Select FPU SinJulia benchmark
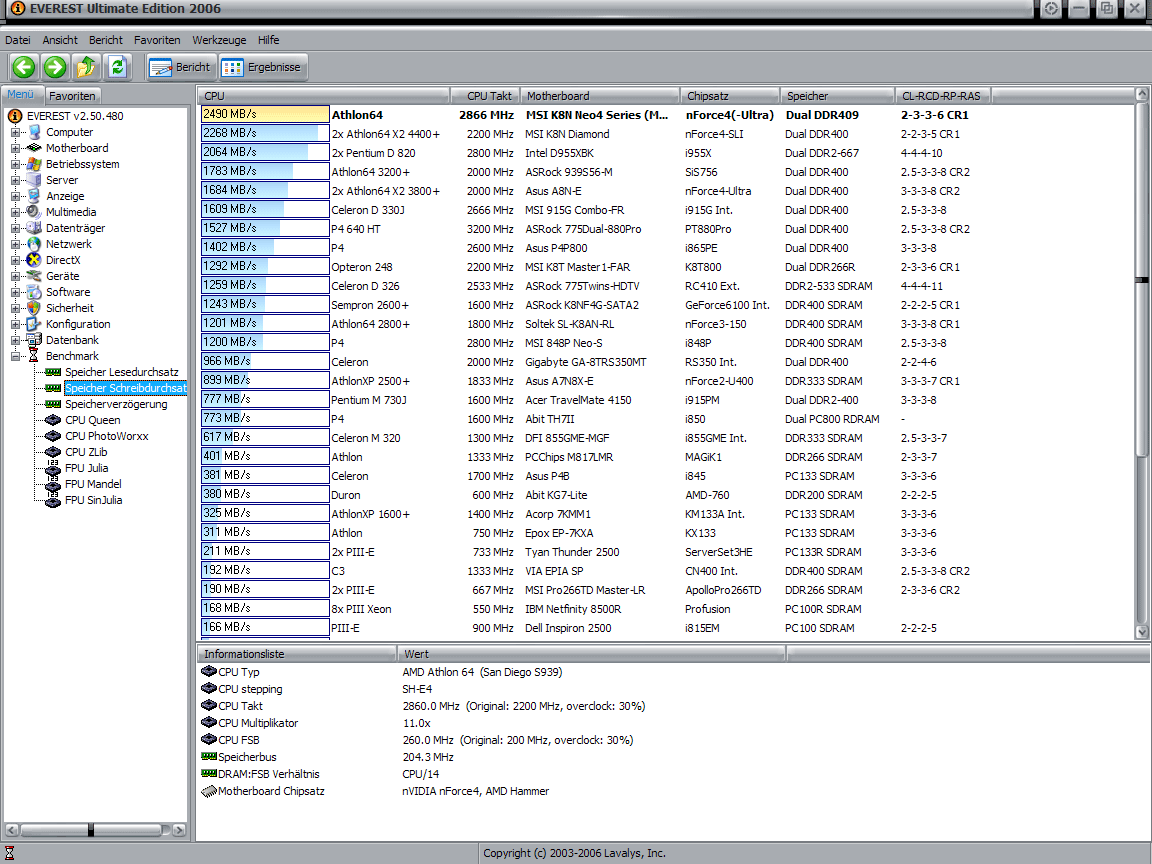 [x=93, y=500]
